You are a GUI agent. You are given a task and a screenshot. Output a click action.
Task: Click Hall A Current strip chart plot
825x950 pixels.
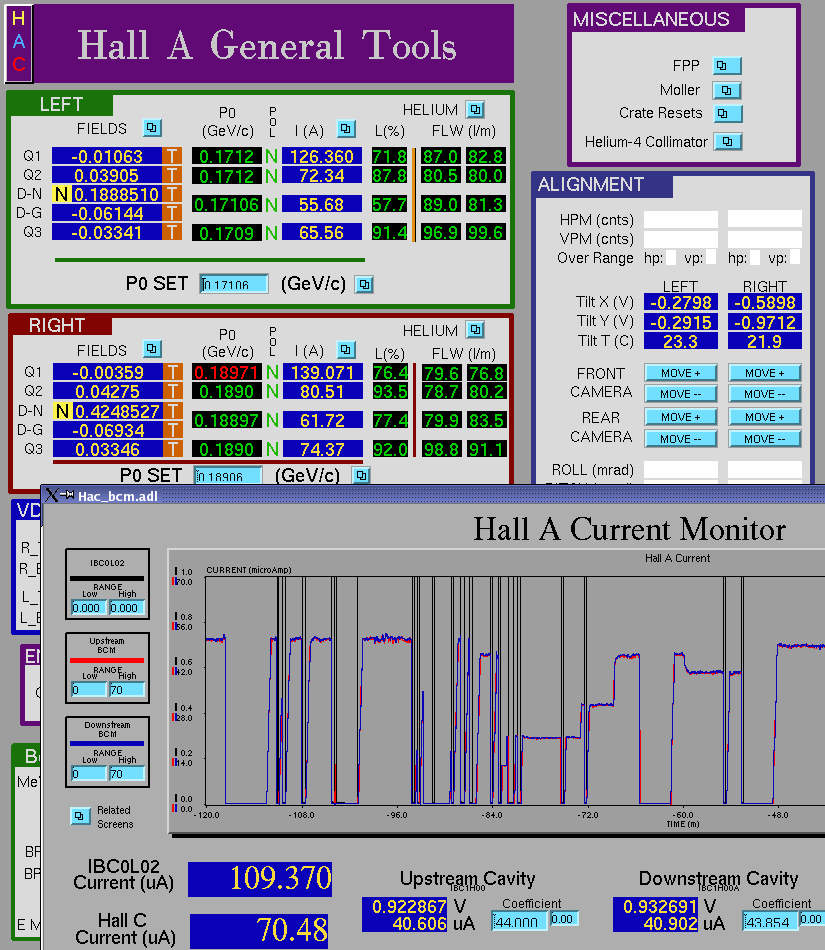[515, 691]
